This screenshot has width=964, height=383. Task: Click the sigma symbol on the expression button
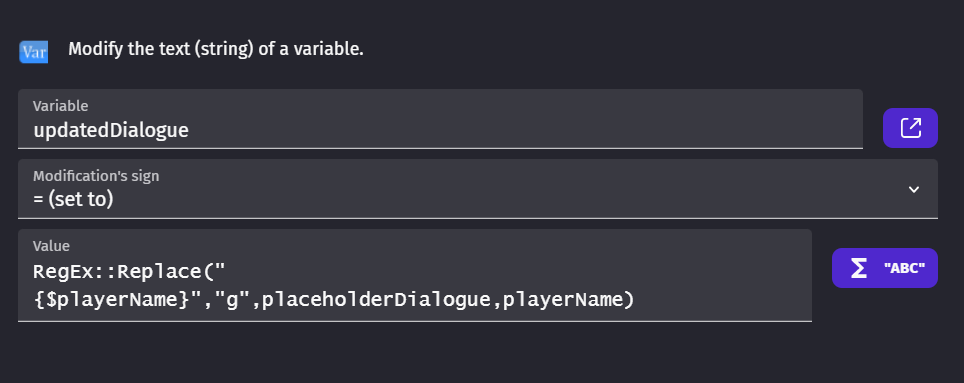coord(858,267)
